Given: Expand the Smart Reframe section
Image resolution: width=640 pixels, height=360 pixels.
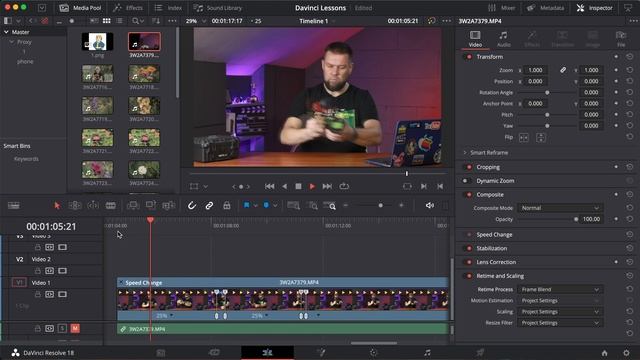Looking at the screenshot, I should click(465, 152).
